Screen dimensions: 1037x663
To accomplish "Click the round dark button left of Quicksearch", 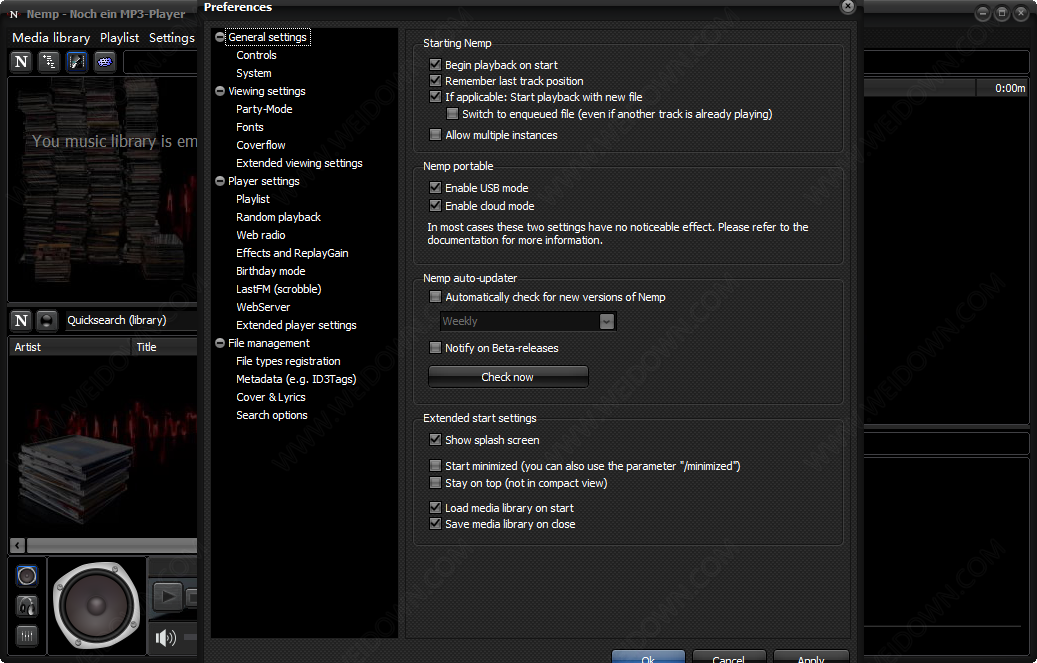I will 46,320.
